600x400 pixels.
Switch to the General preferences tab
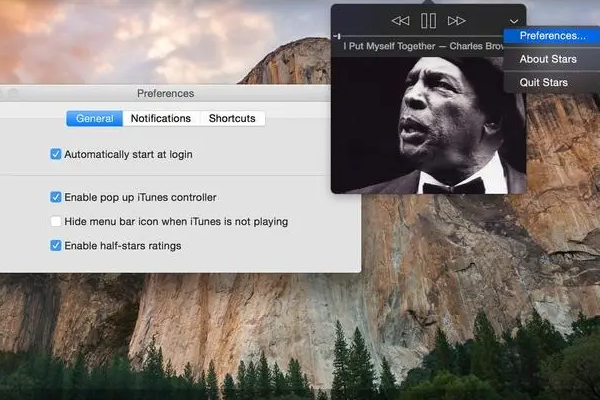point(94,118)
